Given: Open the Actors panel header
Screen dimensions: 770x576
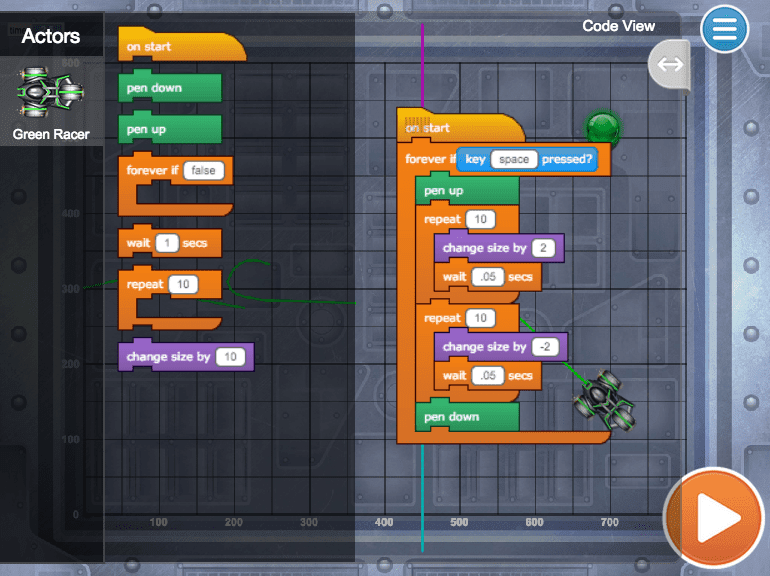Looking at the screenshot, I should coord(51,37).
